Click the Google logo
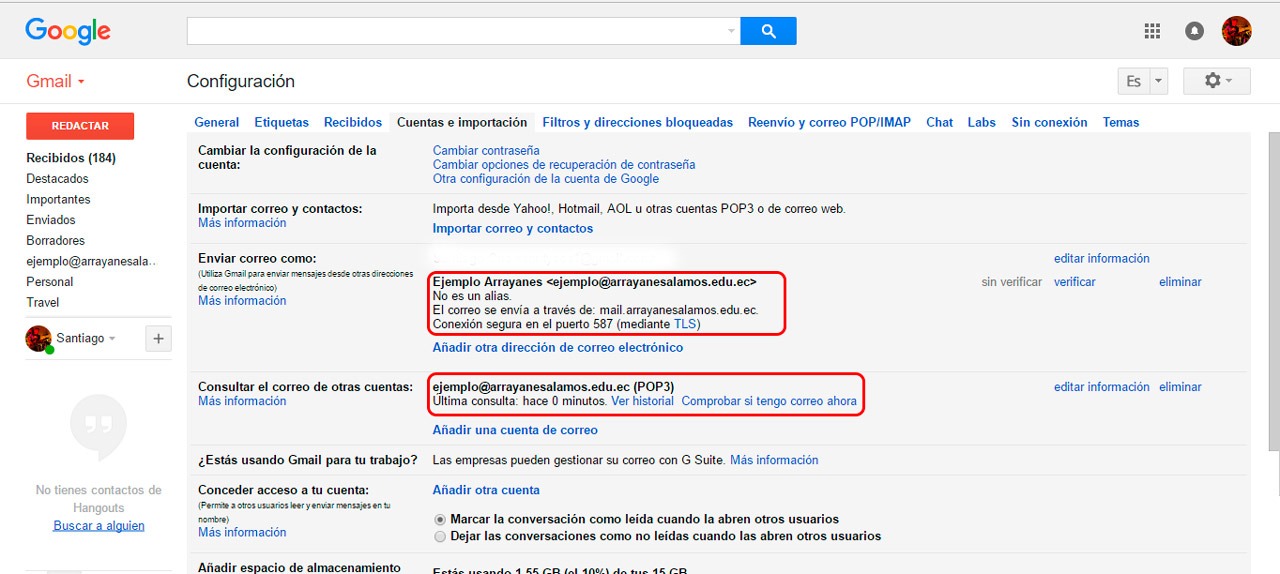 67,32
